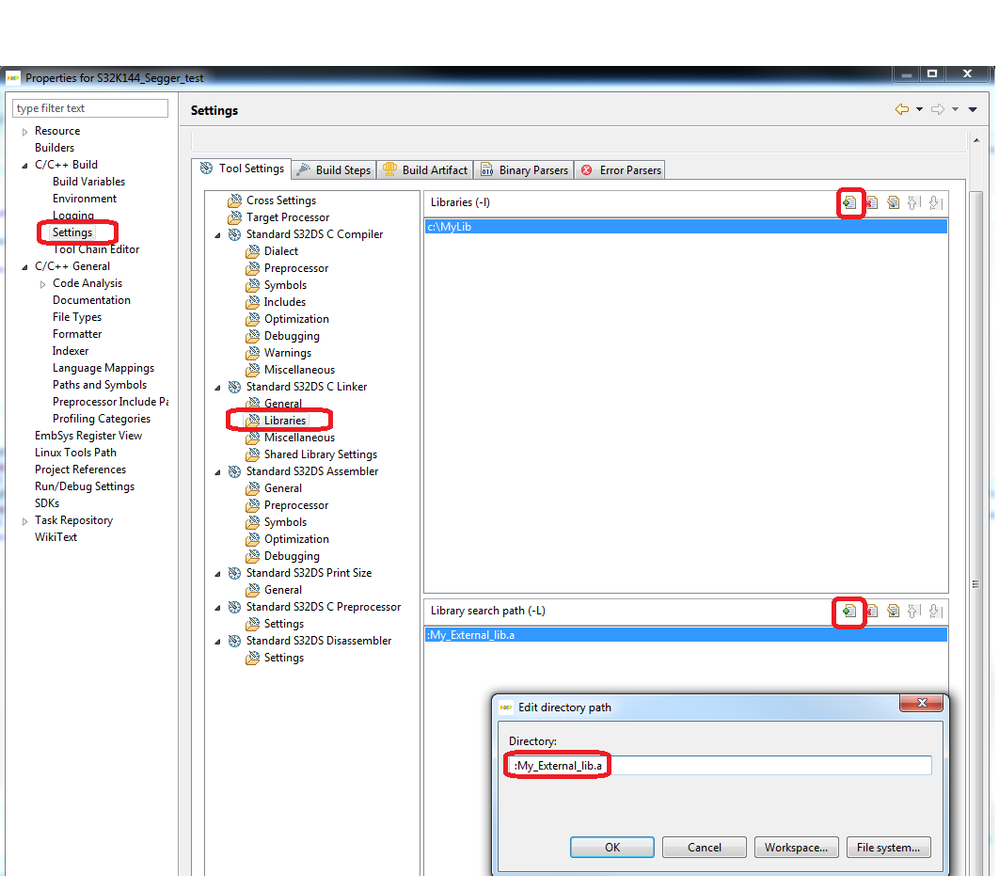The height and width of the screenshot is (876, 999).
Task: Focus the type filter text box
Action: (x=90, y=108)
